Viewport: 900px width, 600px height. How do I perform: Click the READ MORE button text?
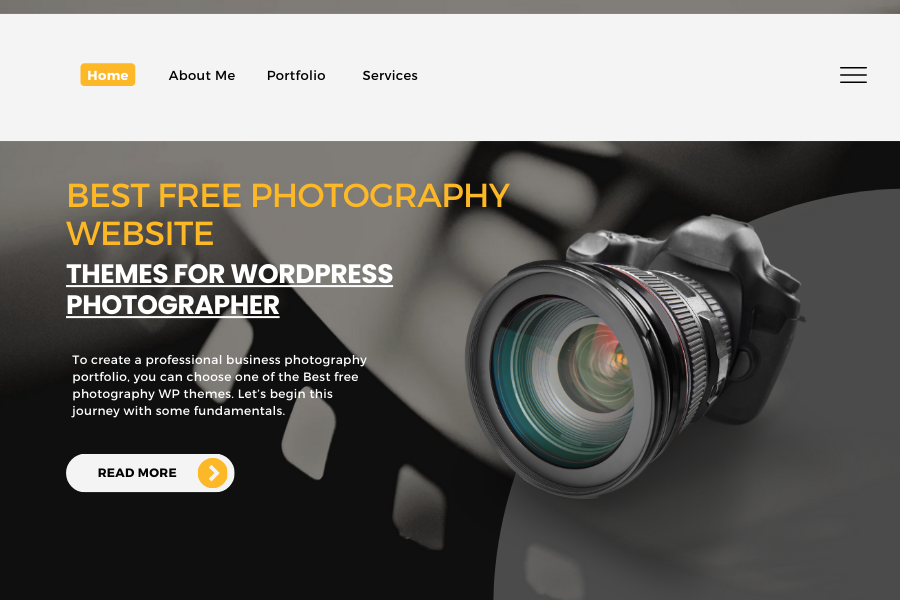click(x=137, y=473)
